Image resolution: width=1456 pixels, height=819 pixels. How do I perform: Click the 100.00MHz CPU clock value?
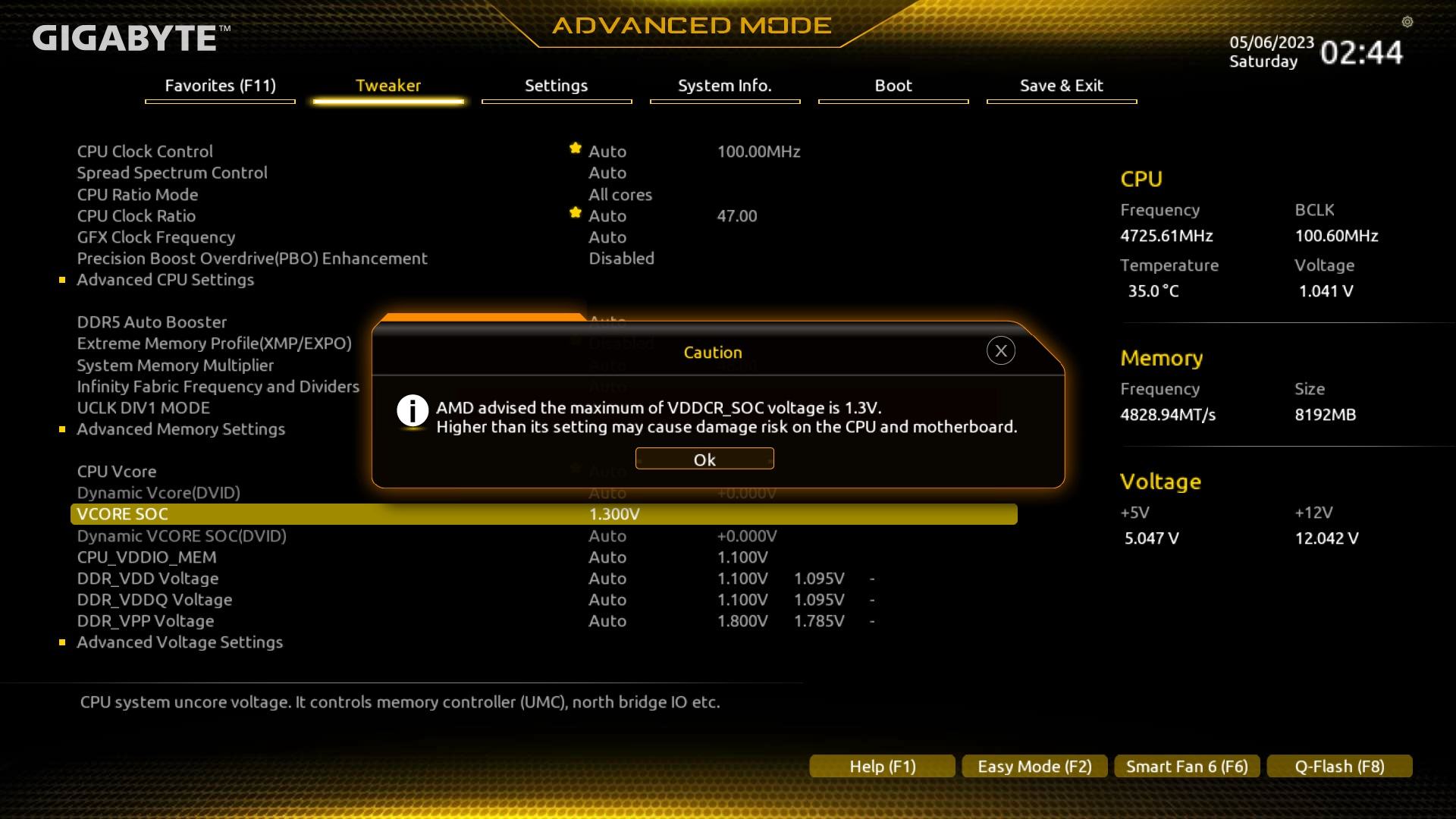[x=758, y=152]
